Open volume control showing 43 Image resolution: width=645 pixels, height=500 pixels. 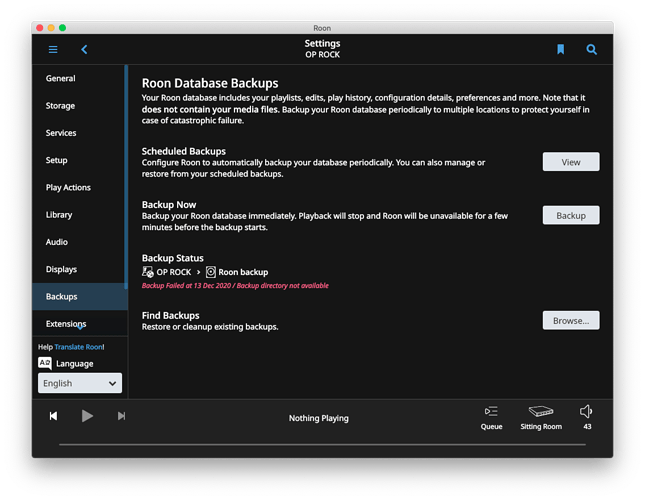[x=587, y=417]
